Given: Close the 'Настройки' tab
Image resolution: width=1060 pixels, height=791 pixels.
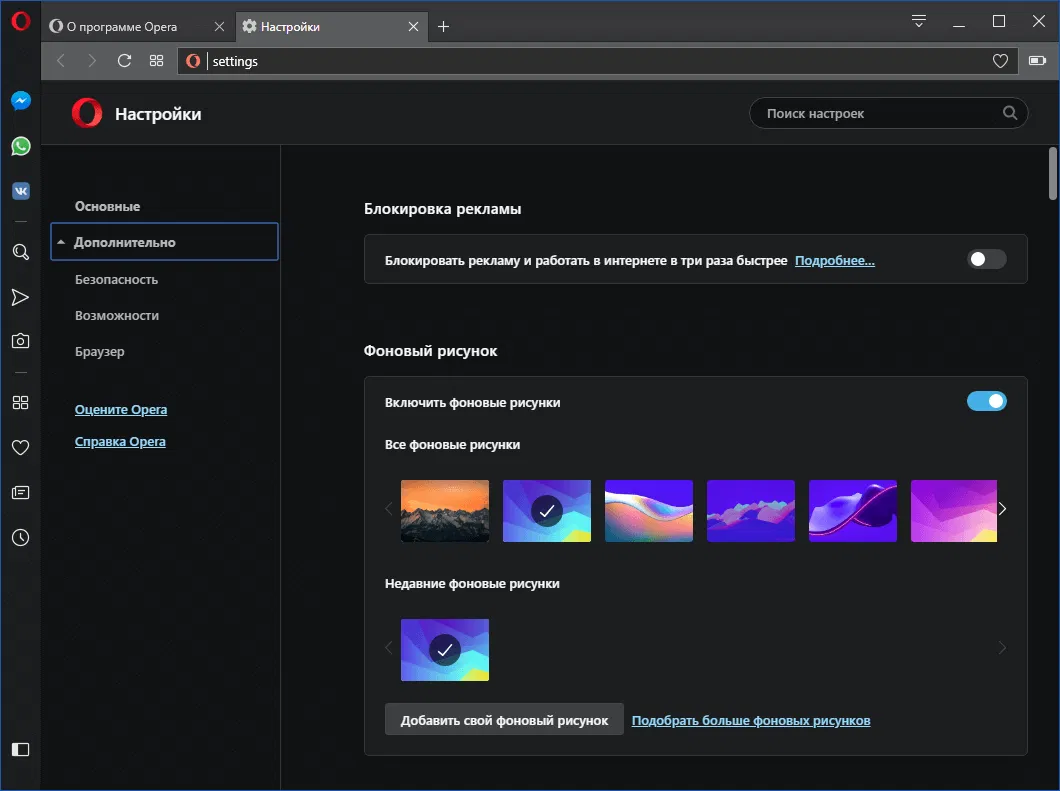Looking at the screenshot, I should click(x=413, y=26).
